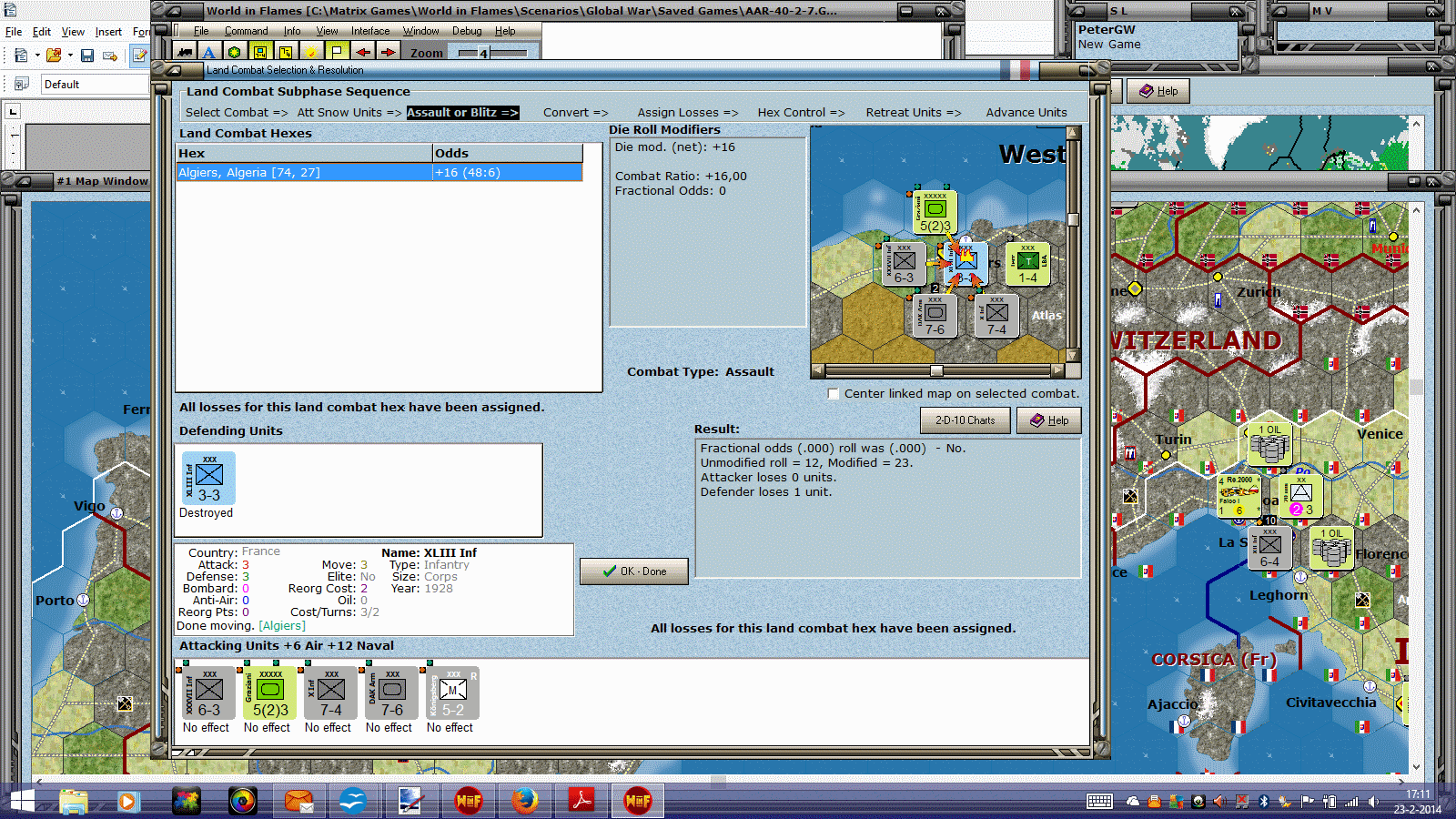
Task: Select the destroyed XLIII Inf 3-3 defending unit
Action: pyautogui.click(x=208, y=478)
